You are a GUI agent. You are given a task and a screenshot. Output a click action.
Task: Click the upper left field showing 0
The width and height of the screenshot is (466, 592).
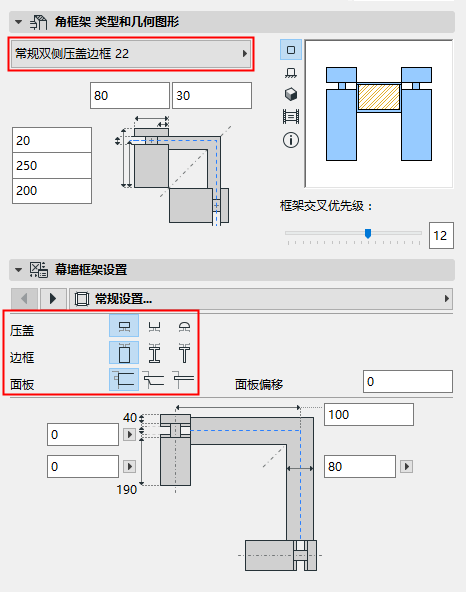click(83, 435)
